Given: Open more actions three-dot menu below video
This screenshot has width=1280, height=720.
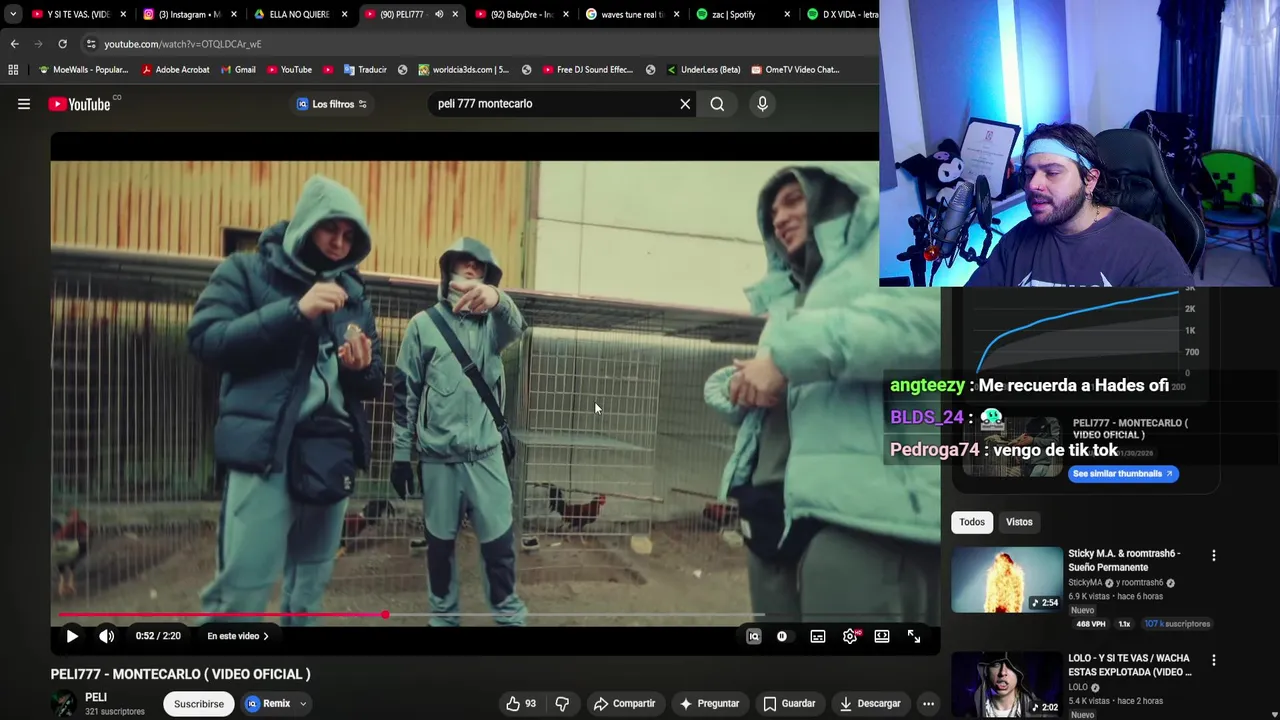Looking at the screenshot, I should click(x=928, y=704).
